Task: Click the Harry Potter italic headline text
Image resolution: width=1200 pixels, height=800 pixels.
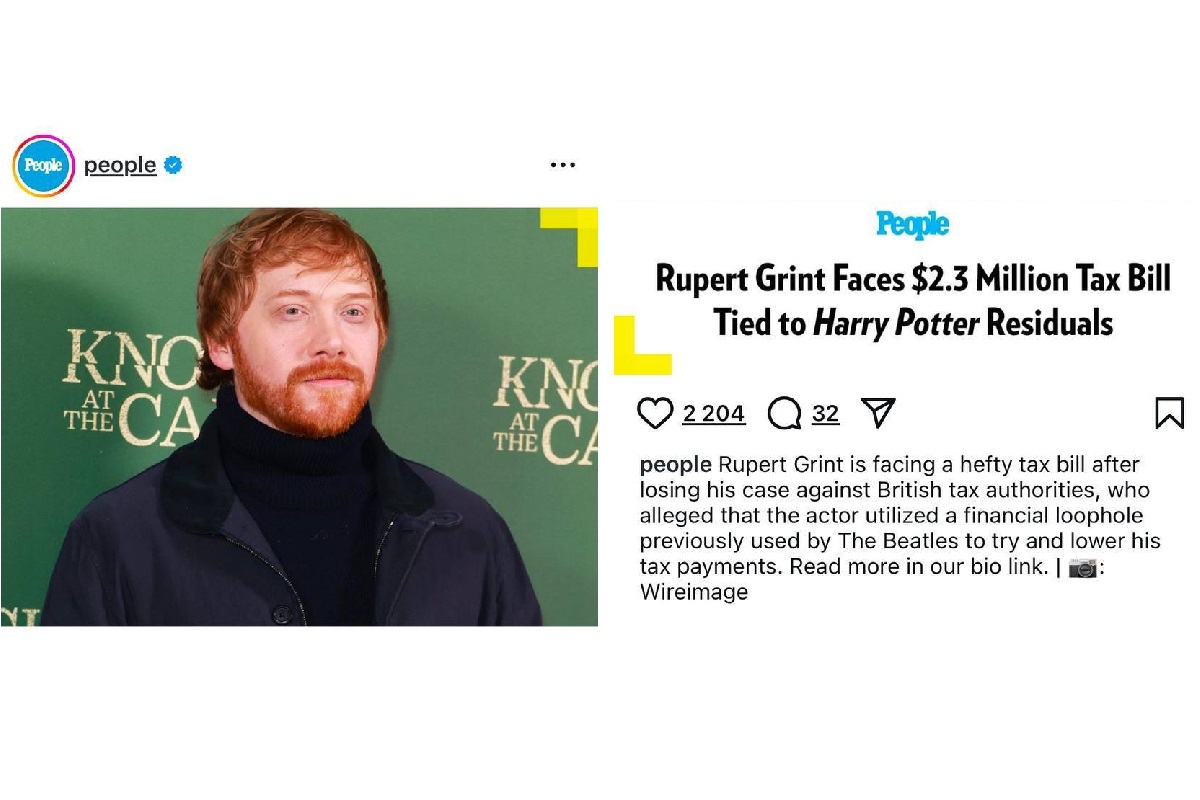Action: point(896,323)
